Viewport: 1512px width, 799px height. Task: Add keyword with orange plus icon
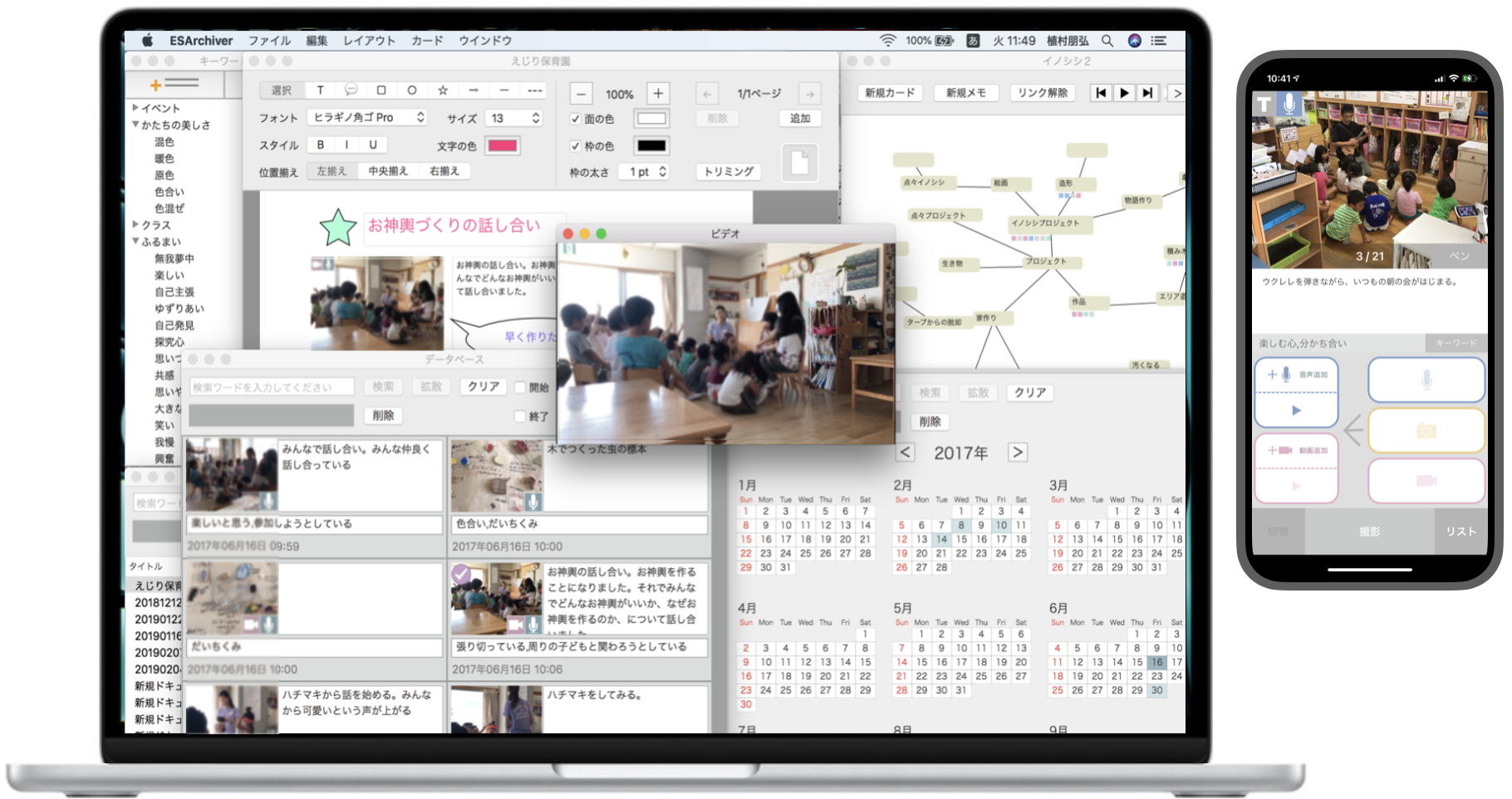point(155,85)
